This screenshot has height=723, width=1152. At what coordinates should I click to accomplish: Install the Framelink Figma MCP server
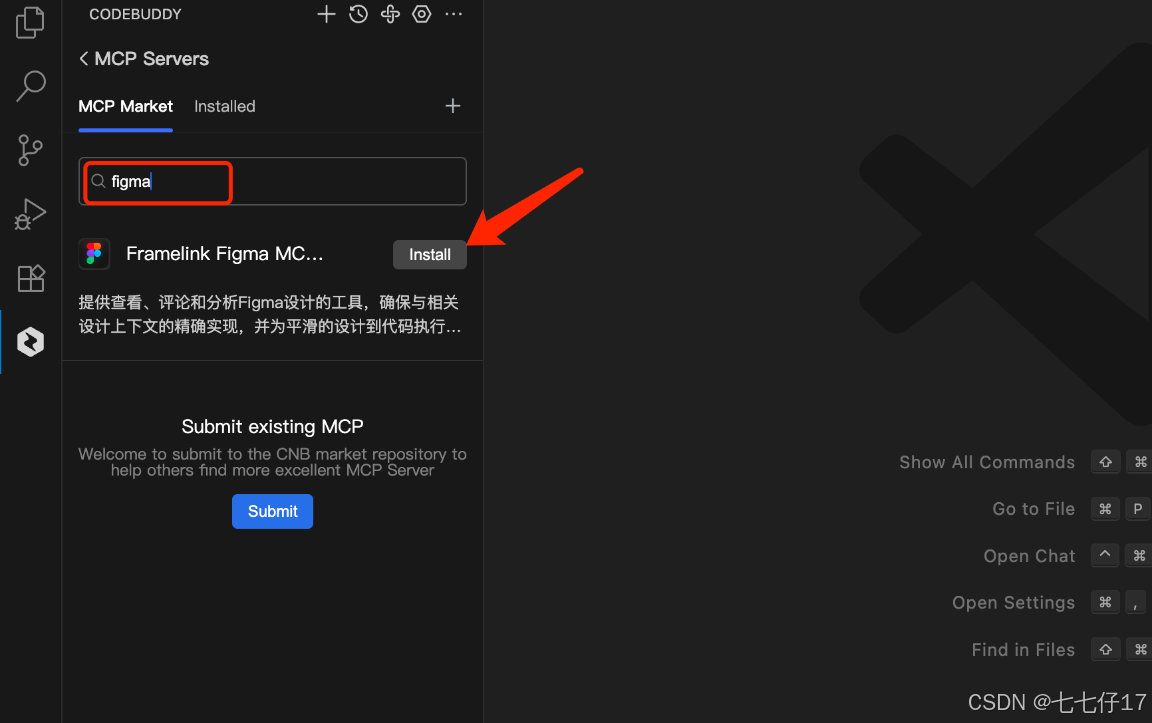tap(430, 255)
